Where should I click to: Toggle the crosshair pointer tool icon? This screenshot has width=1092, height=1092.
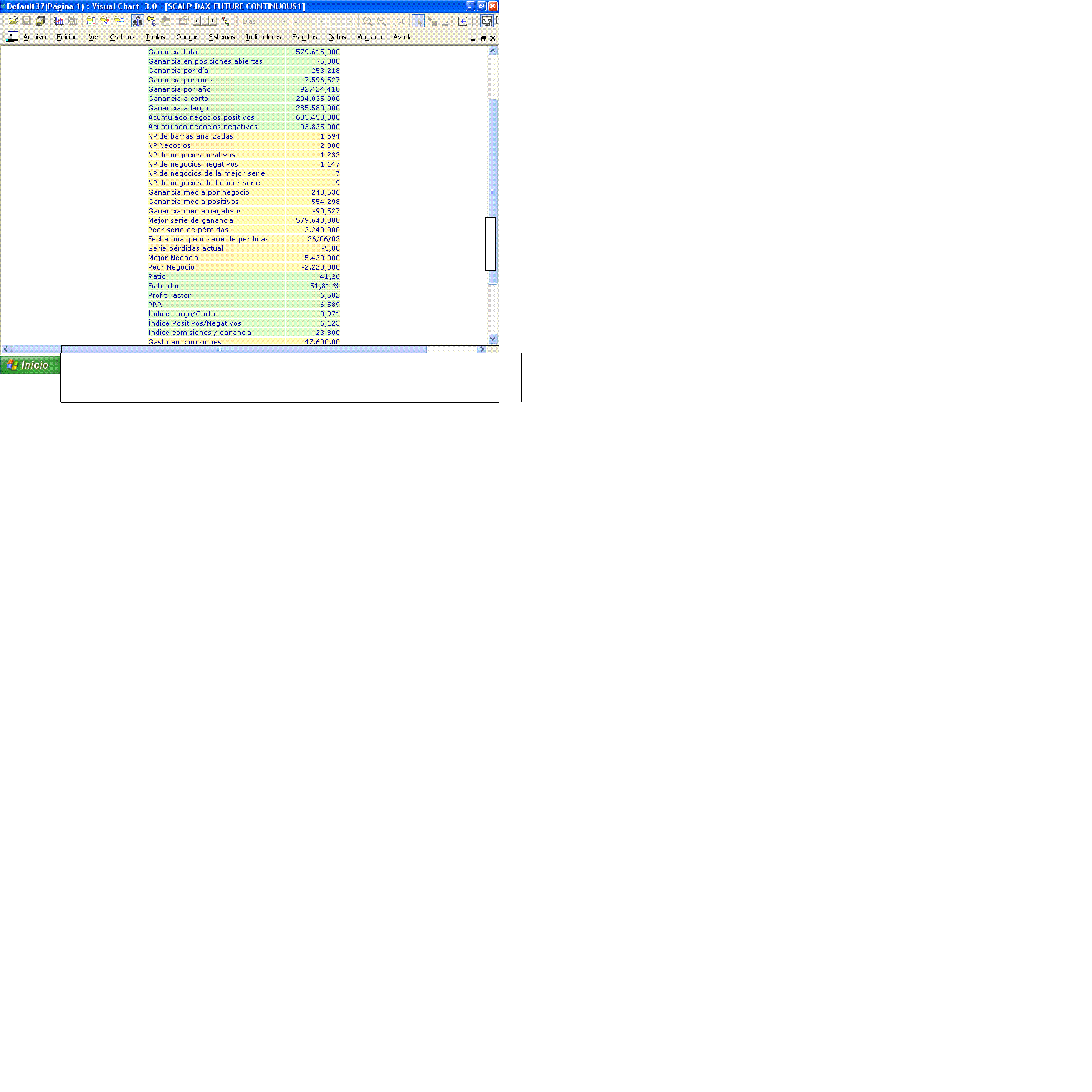coord(418,21)
